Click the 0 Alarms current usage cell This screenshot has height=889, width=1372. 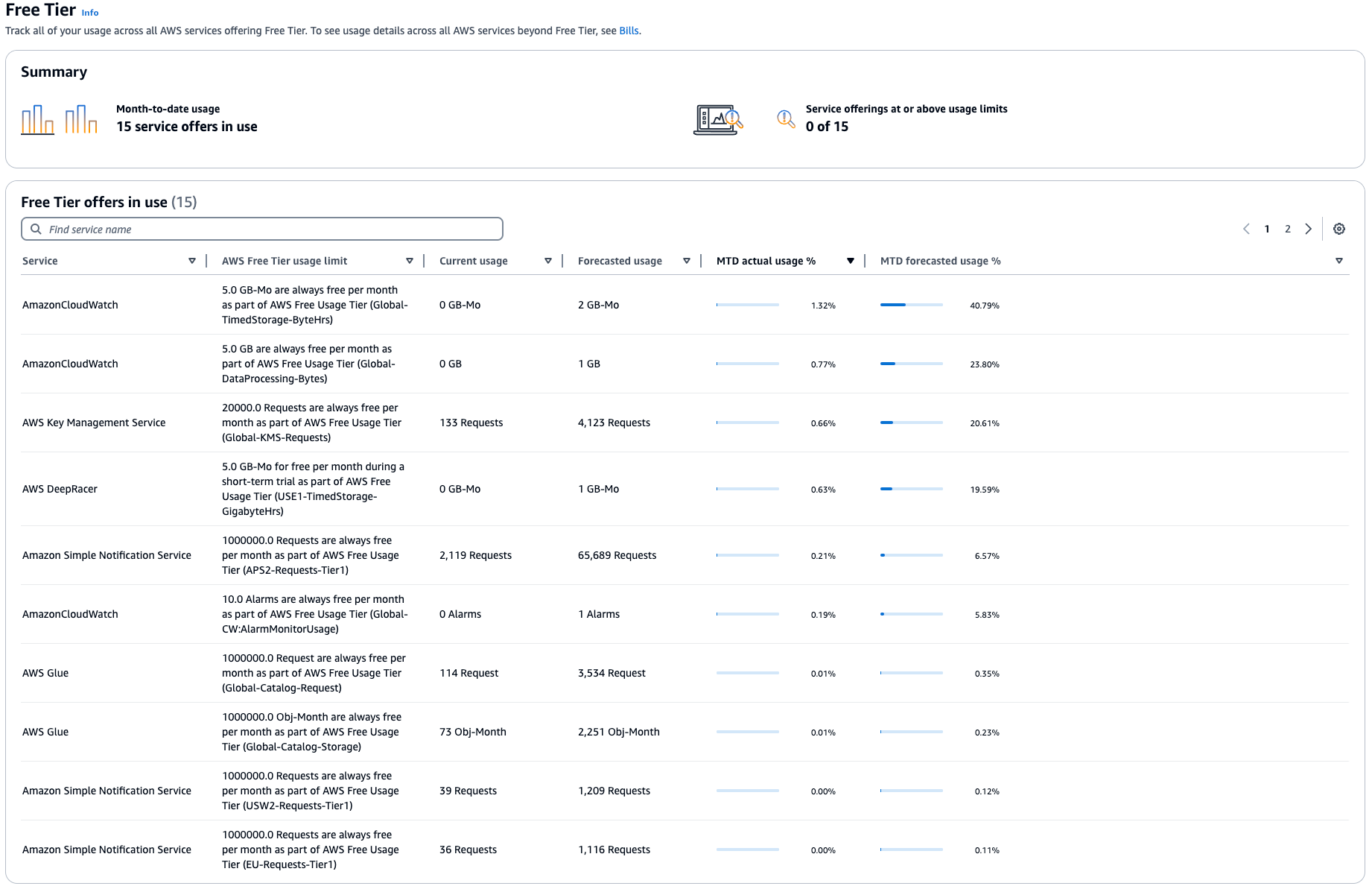pyautogui.click(x=460, y=614)
